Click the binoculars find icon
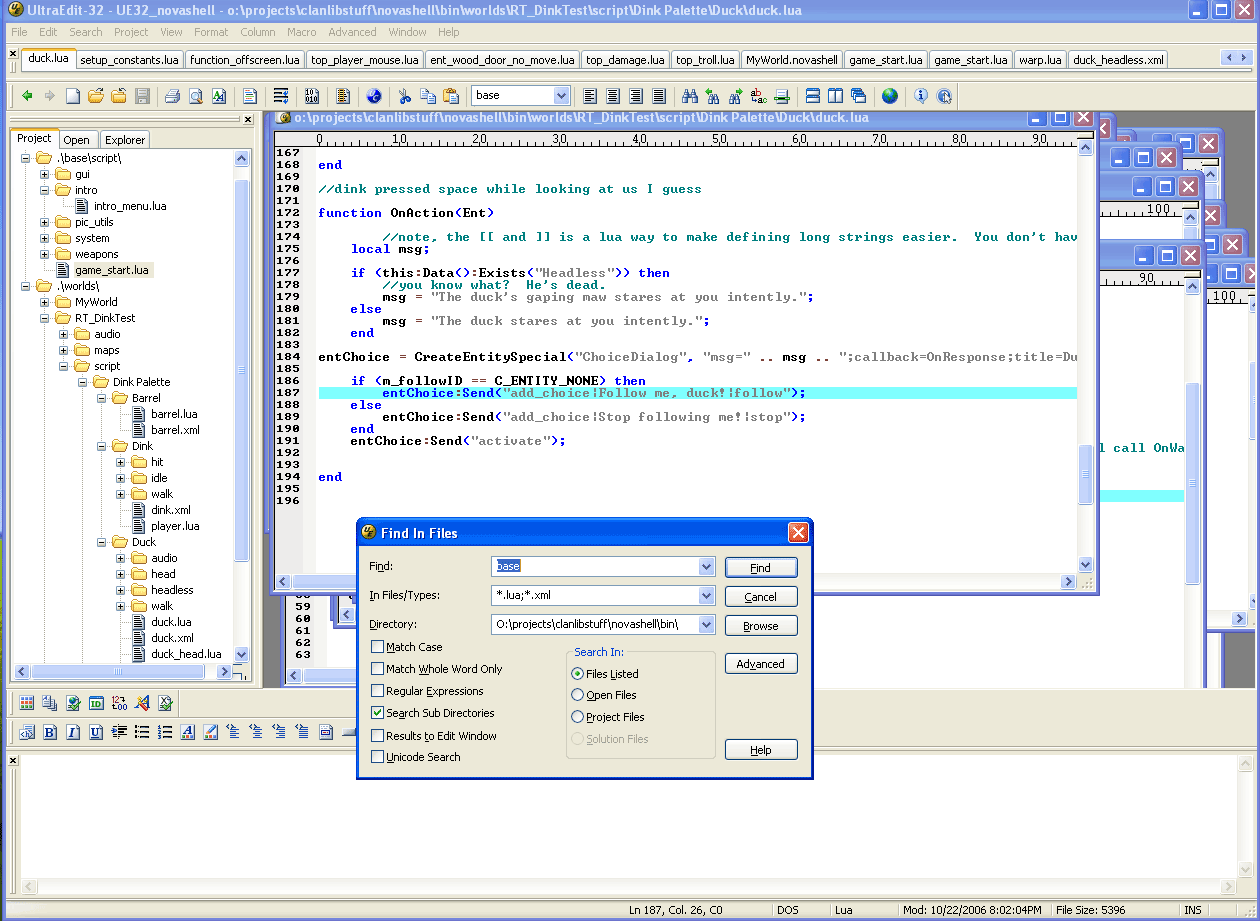The width and height of the screenshot is (1260, 921). 689,96
